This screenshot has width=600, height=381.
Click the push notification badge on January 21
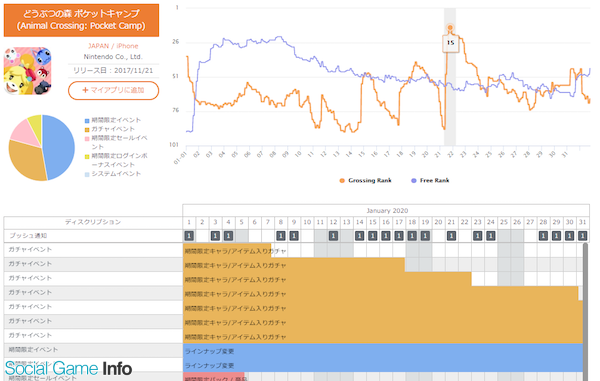(x=451, y=236)
